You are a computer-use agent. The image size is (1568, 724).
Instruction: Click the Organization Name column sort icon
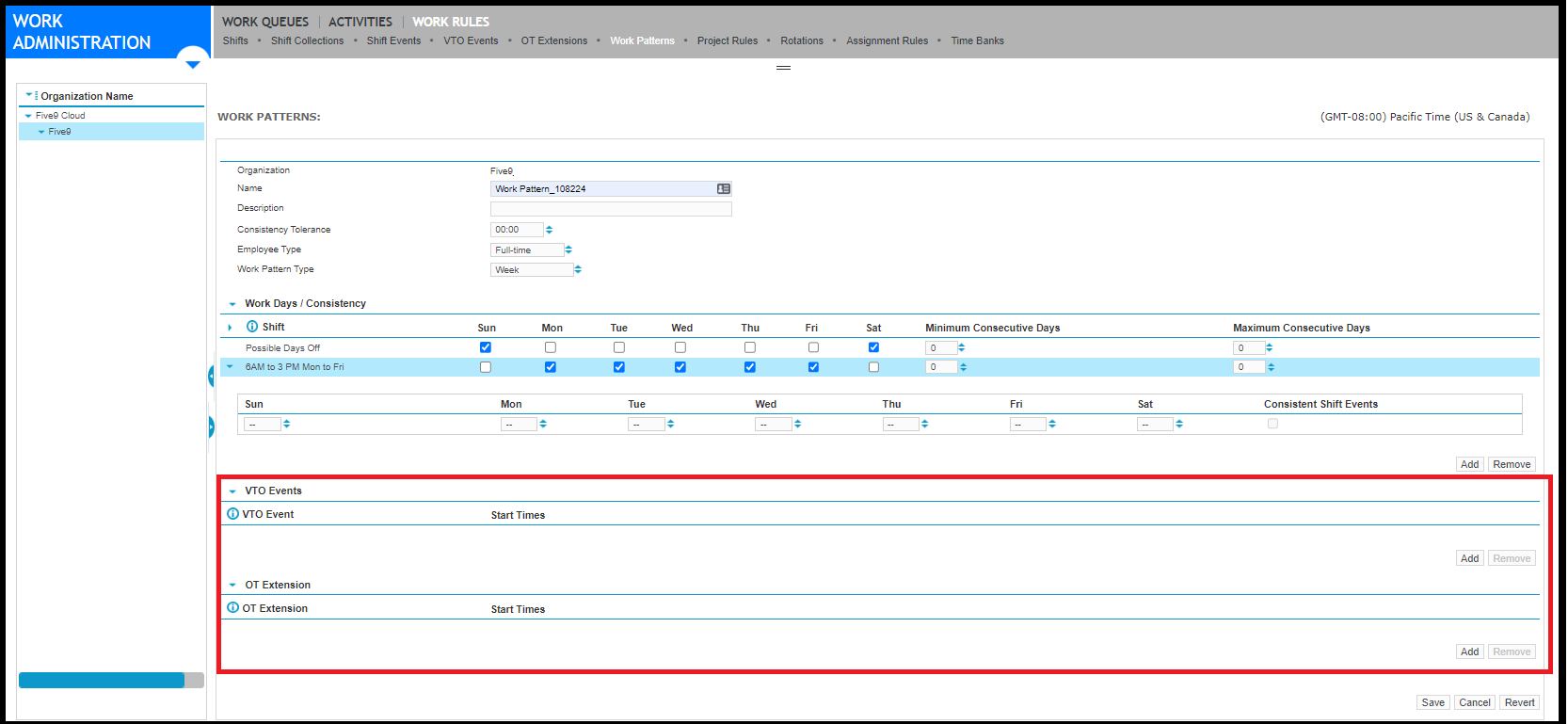point(31,95)
